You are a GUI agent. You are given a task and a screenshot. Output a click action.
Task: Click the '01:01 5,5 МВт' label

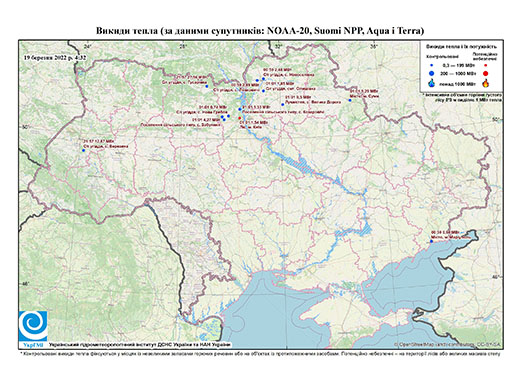click(298, 97)
